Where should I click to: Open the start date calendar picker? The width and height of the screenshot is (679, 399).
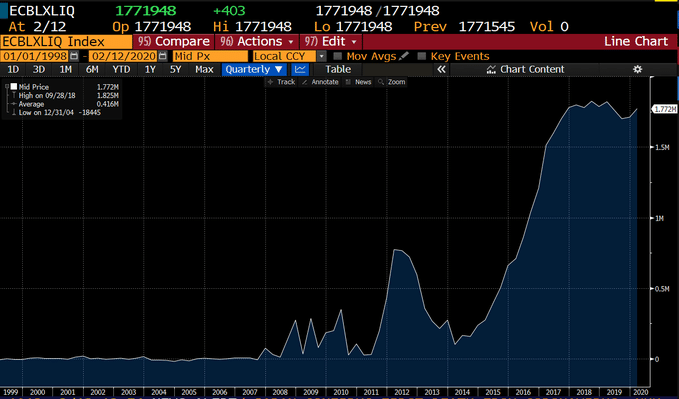coord(74,56)
